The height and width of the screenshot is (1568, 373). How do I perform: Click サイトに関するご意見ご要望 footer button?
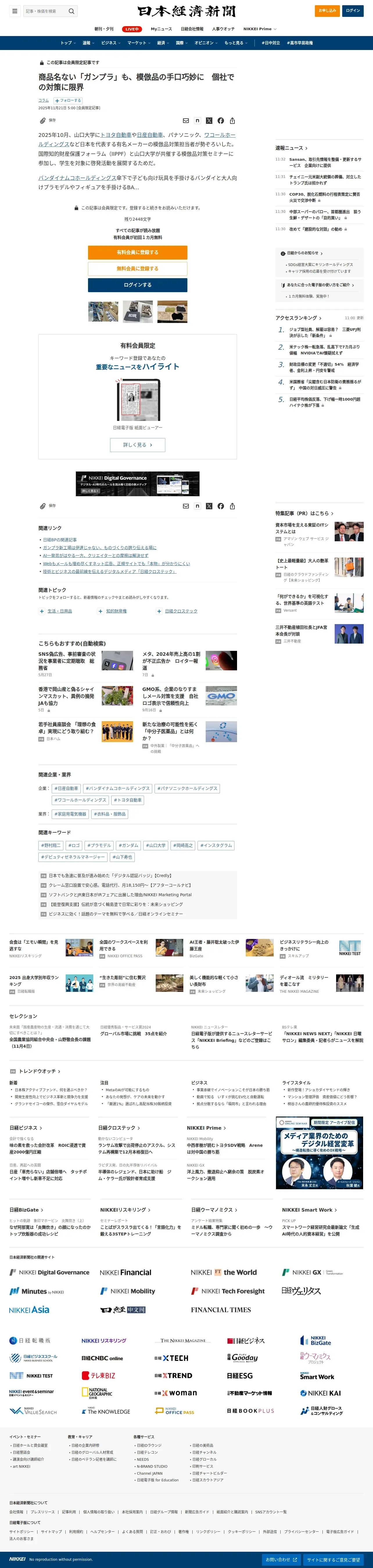(333, 1560)
